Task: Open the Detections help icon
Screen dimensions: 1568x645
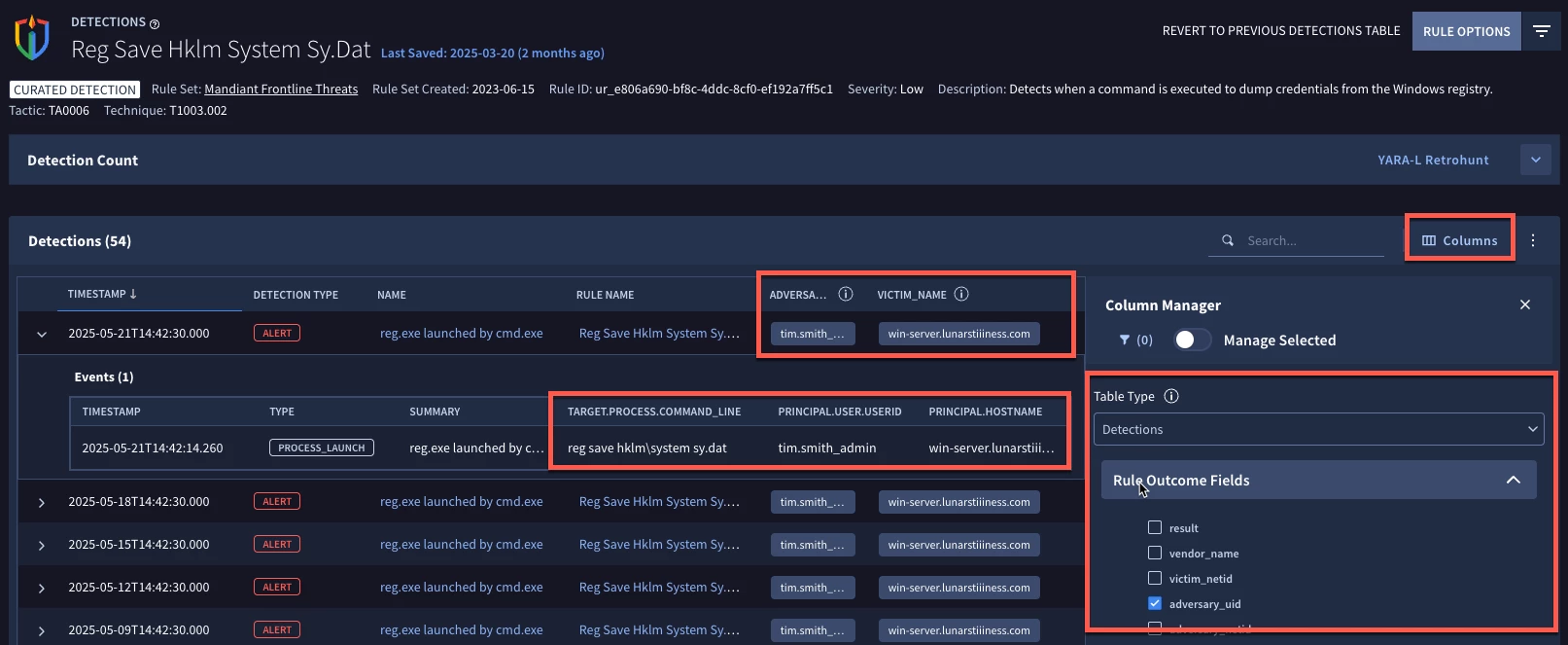Action: click(155, 23)
